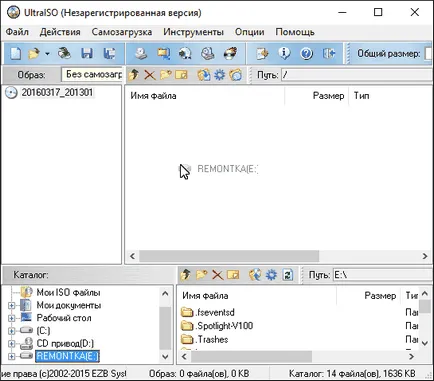Click the catalog file list scroll left arrow
The height and width of the screenshot is (381, 434).
[184, 357]
